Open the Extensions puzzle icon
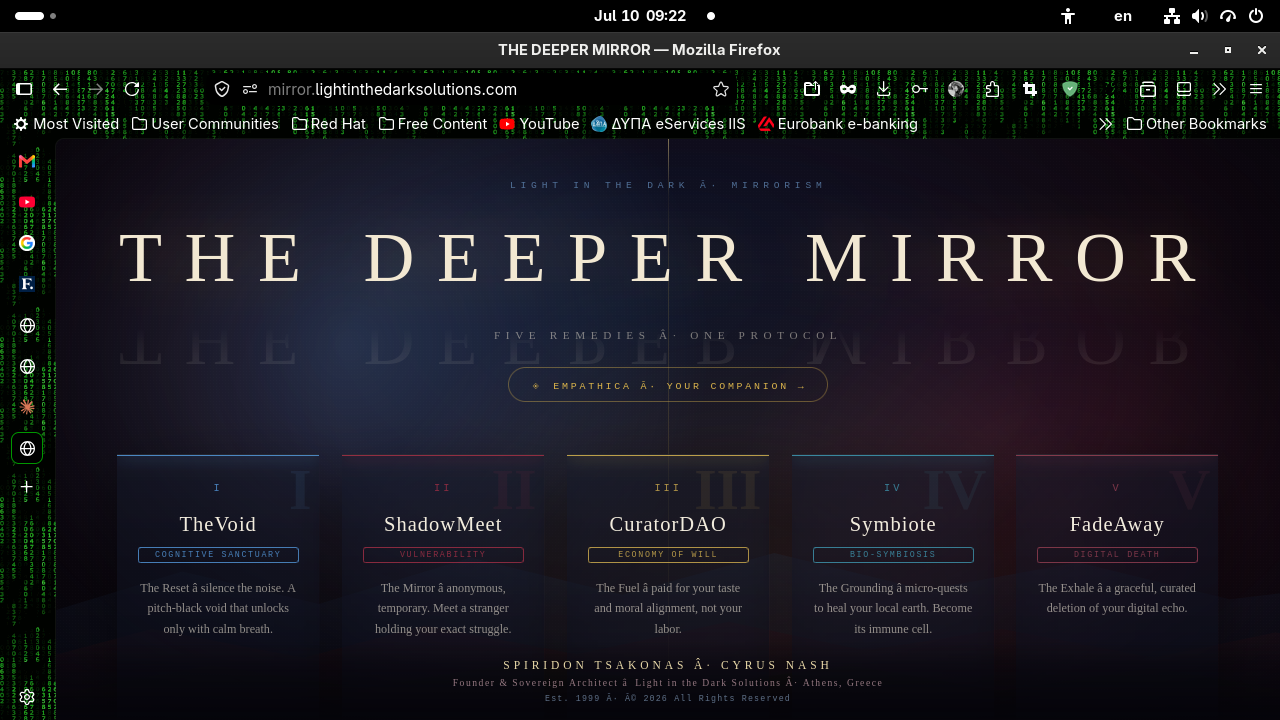1280x720 pixels. [992, 89]
